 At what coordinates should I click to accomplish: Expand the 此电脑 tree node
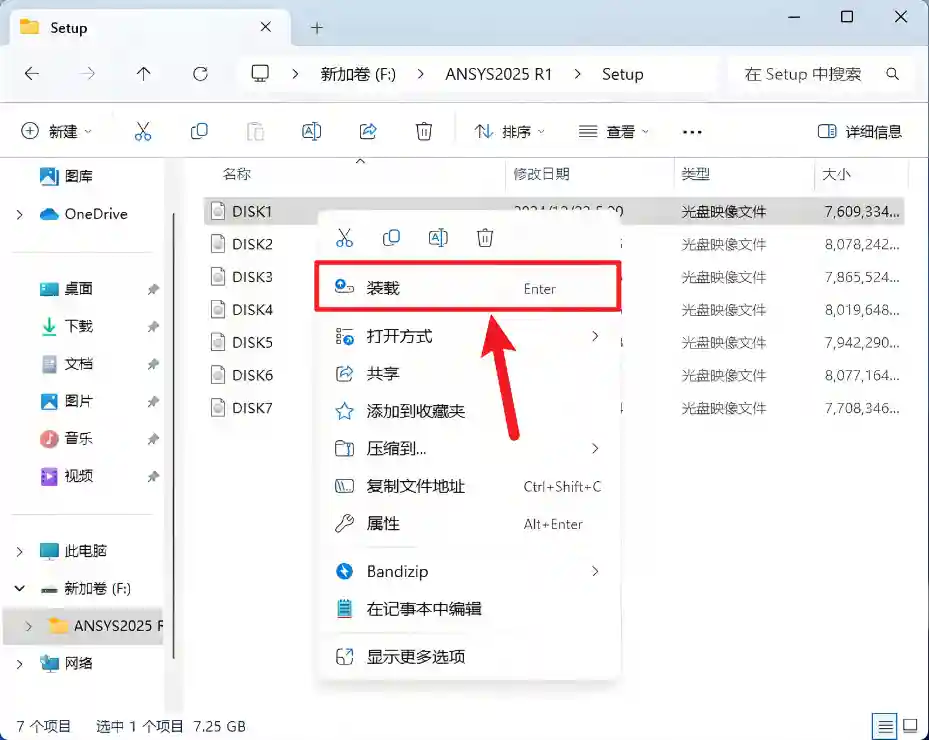pos(20,551)
